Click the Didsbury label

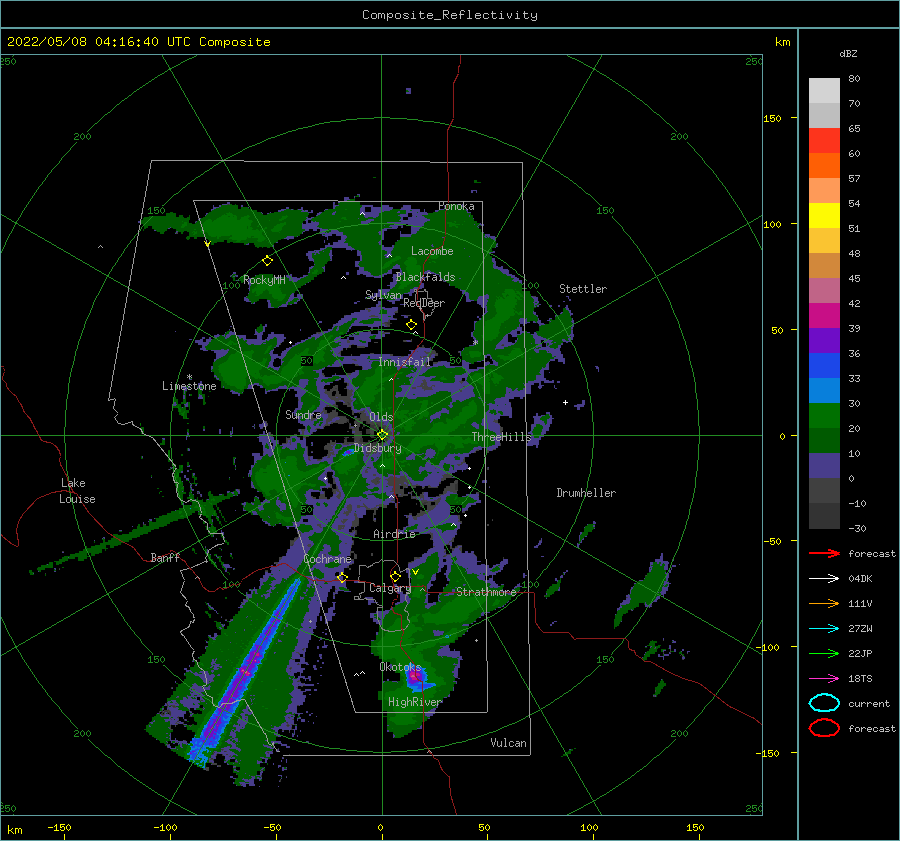[x=378, y=448]
